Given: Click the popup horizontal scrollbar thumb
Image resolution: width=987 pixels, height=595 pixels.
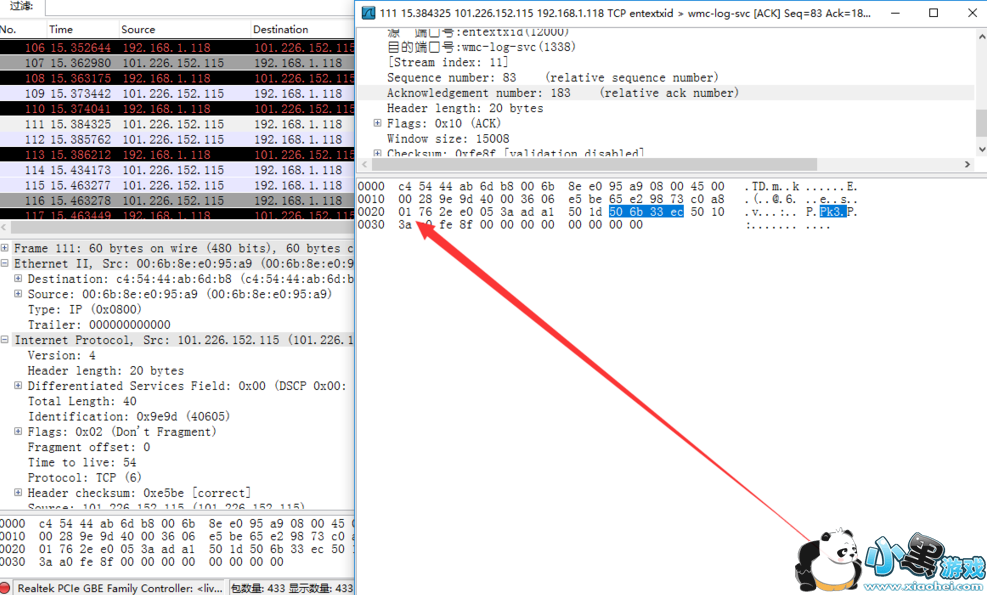Looking at the screenshot, I should pos(594,164).
